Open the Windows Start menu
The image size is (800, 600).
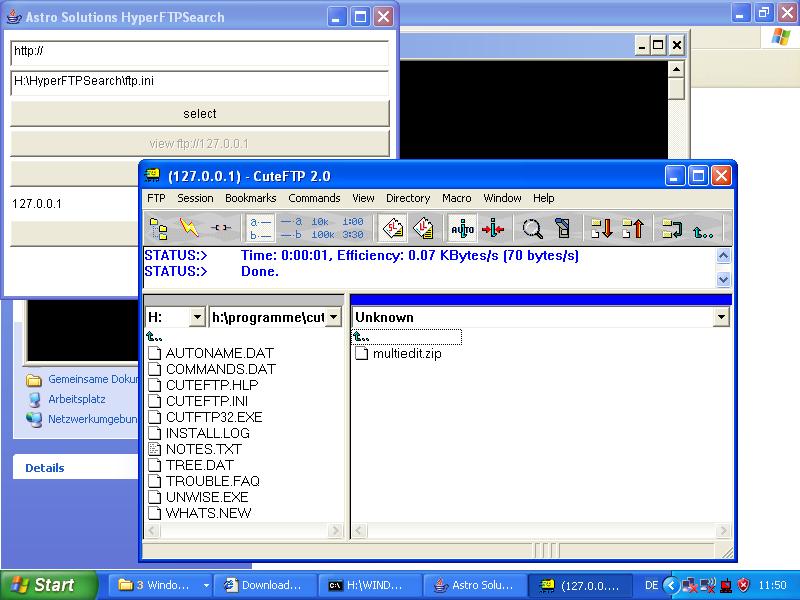pyautogui.click(x=48, y=585)
